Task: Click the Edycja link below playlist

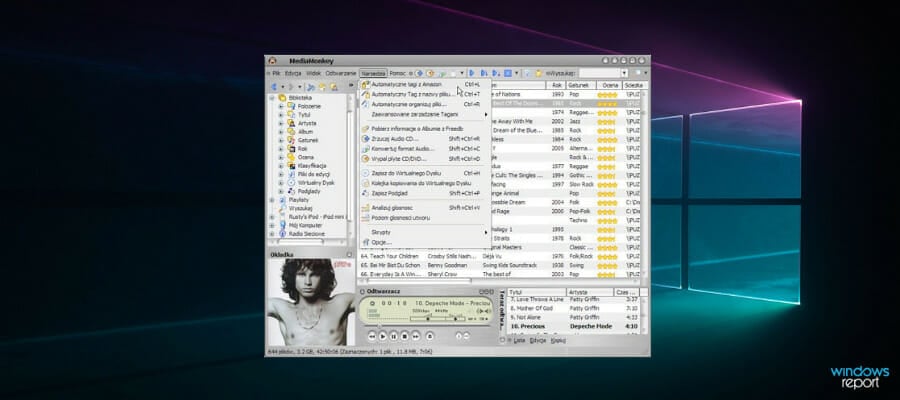Action: [538, 340]
